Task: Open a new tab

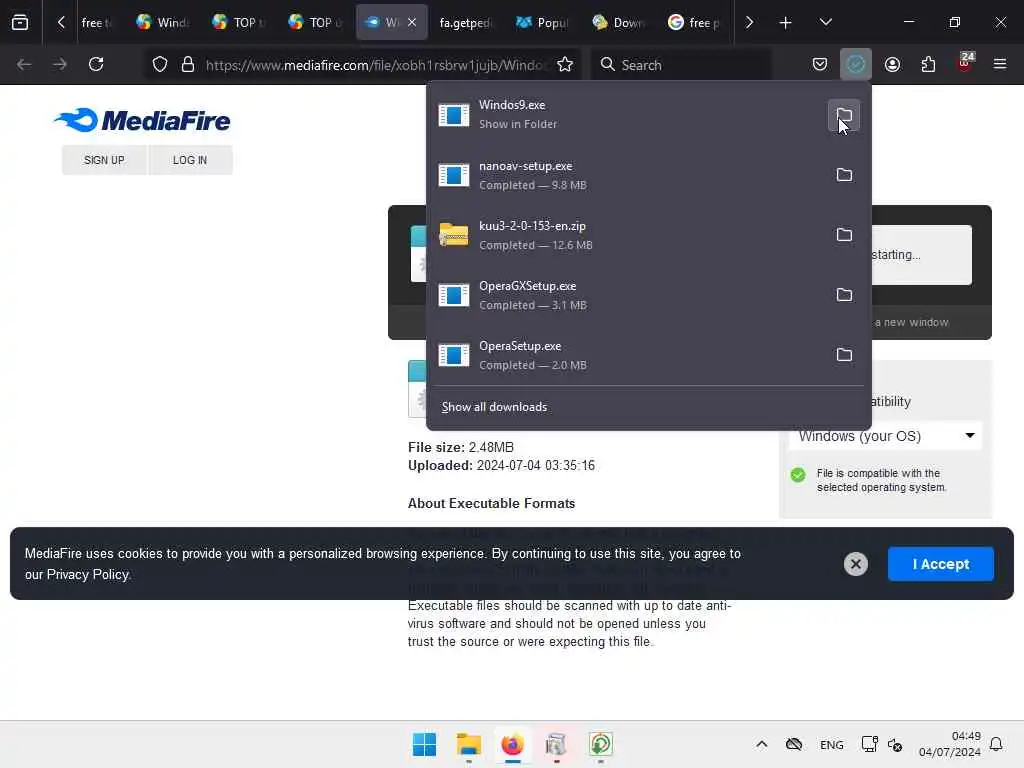Action: (x=786, y=23)
